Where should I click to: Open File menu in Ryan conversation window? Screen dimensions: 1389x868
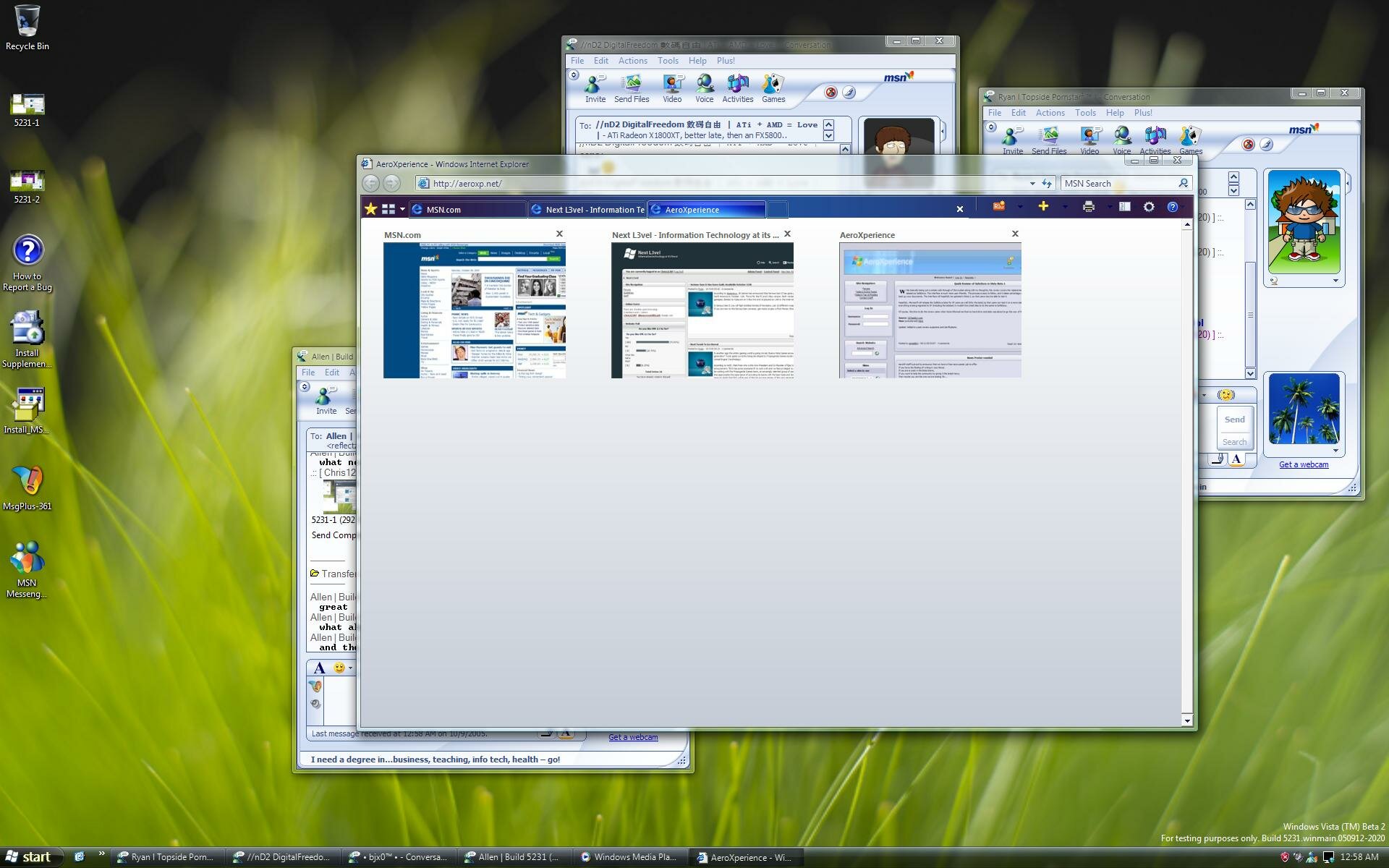coord(995,113)
